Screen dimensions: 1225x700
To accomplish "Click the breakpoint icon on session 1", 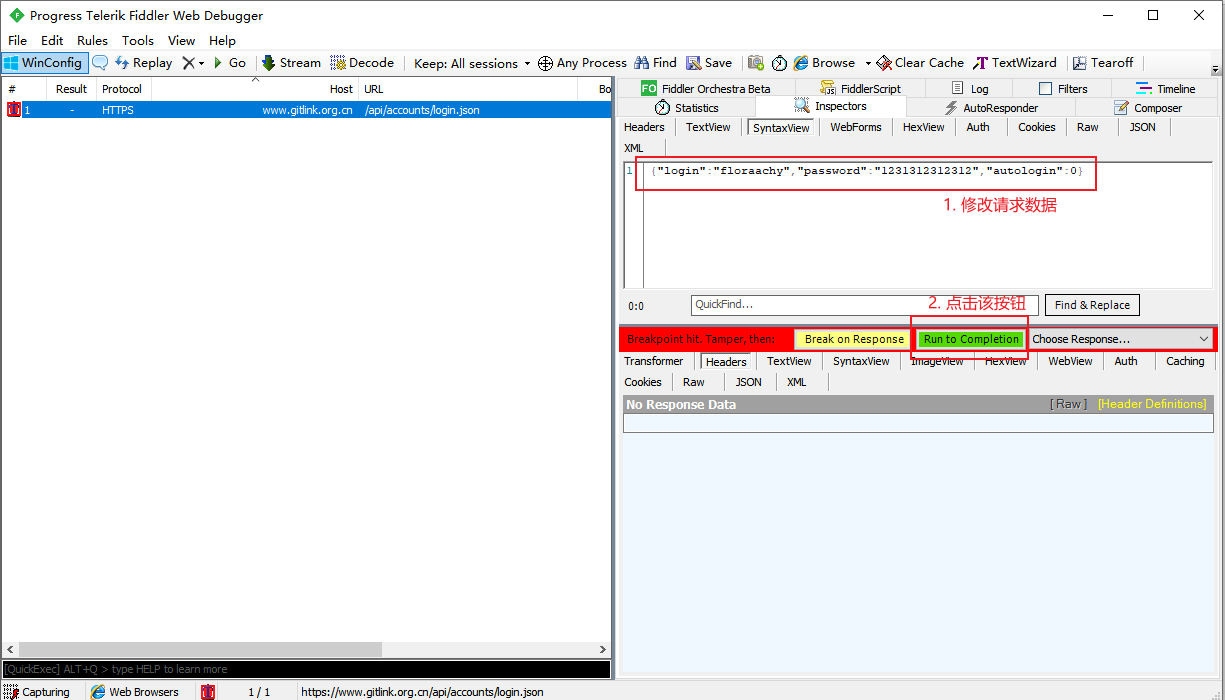I will click(x=13, y=110).
